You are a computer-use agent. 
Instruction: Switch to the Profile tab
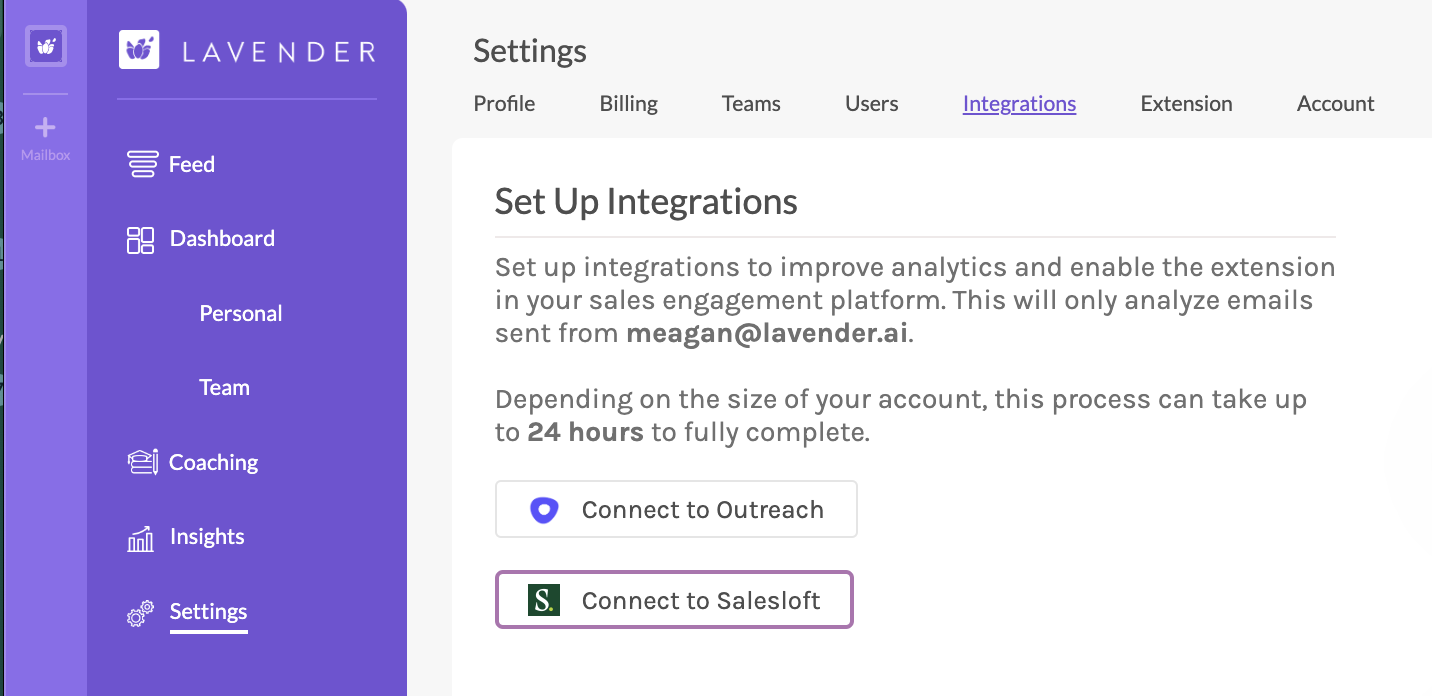504,103
